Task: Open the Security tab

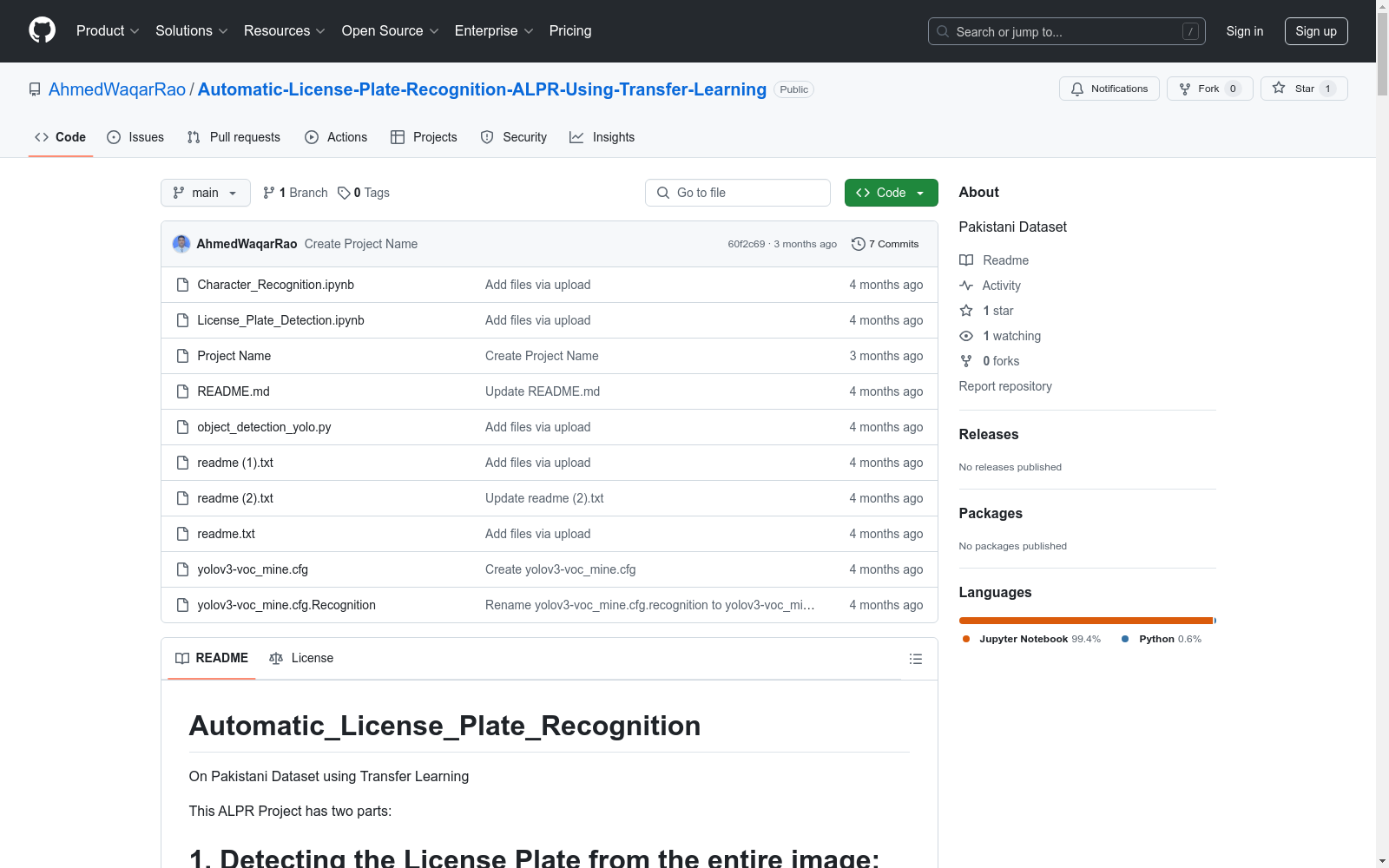Action: click(x=514, y=137)
